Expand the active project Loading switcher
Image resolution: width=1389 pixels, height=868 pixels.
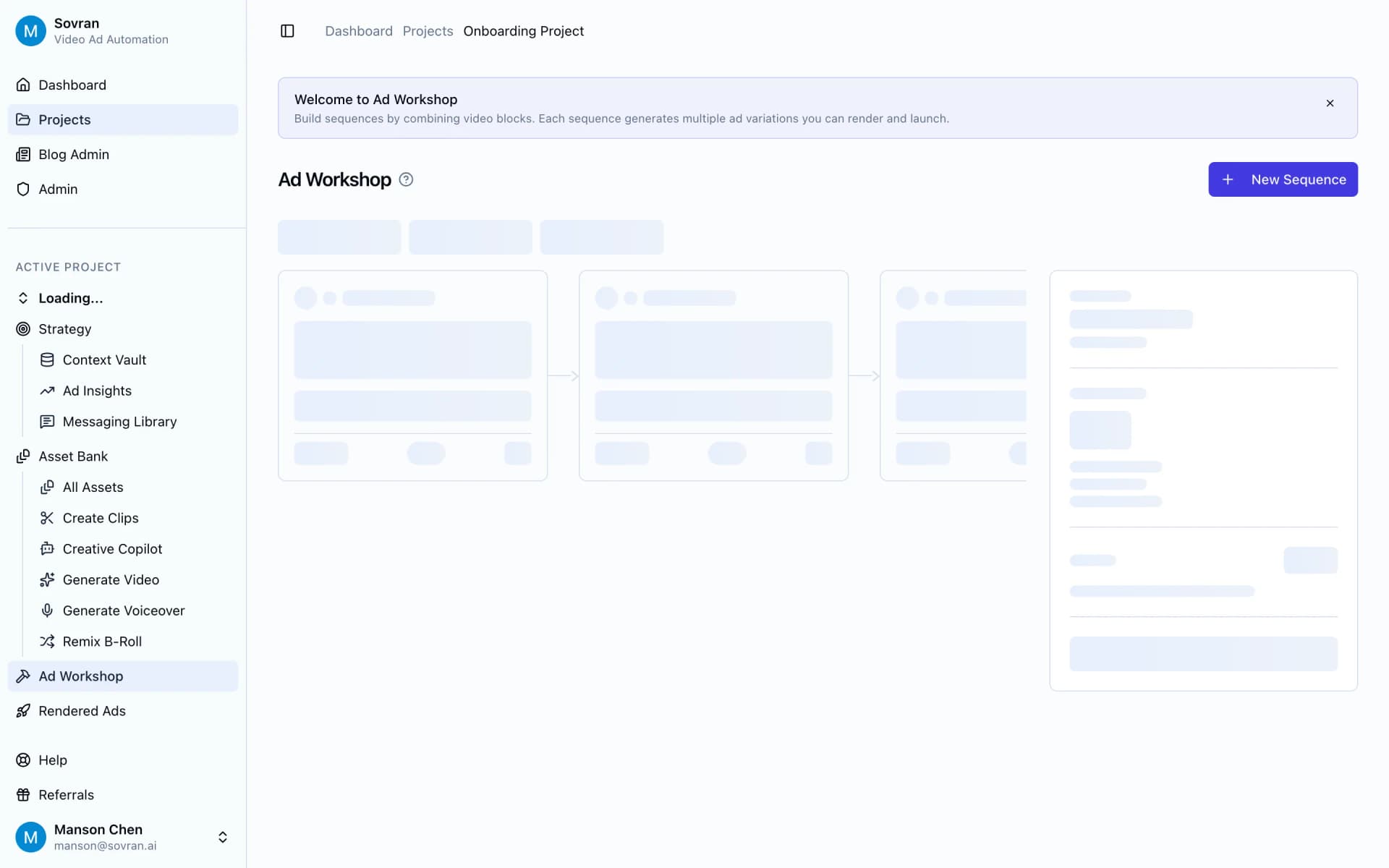pyautogui.click(x=23, y=298)
